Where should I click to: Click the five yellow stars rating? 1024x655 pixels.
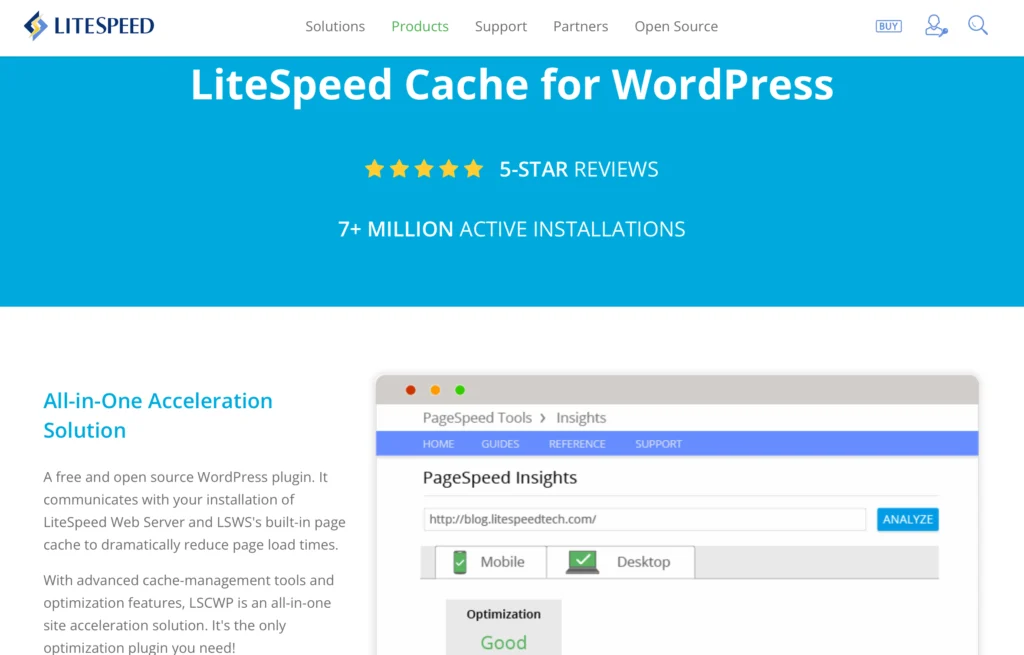click(x=424, y=169)
